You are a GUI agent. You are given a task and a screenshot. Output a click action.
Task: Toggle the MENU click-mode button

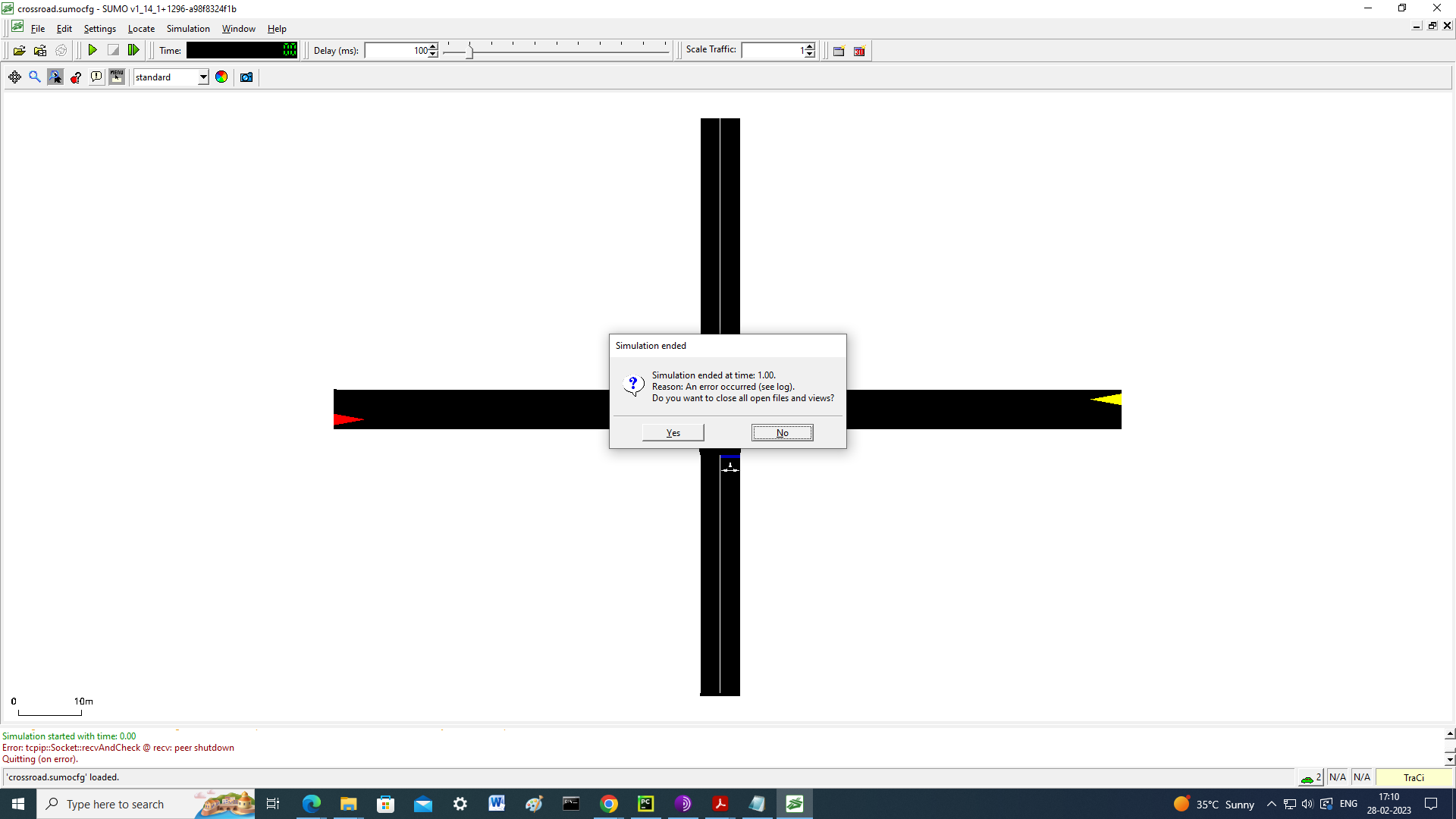coord(117,77)
